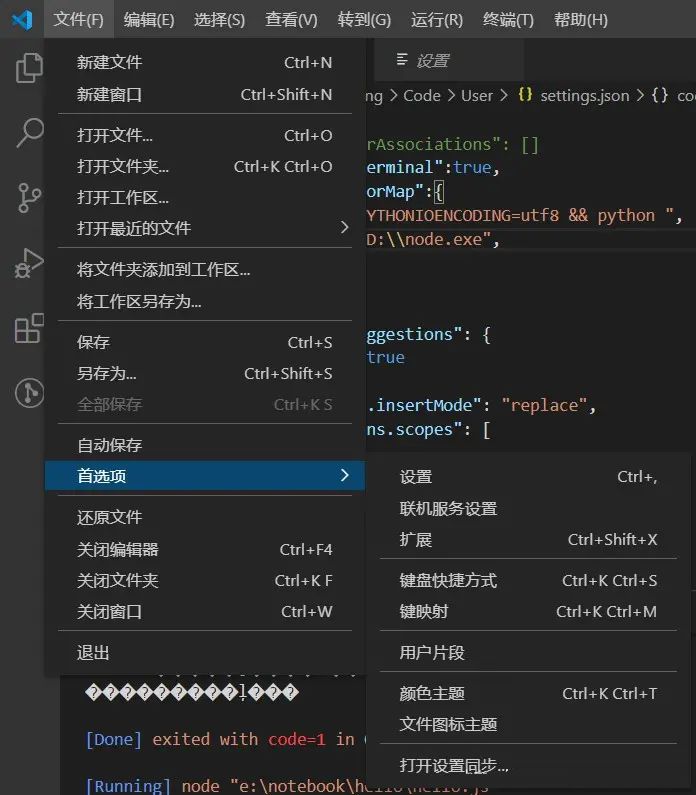Toggle 自动保存 option
The image size is (696, 795).
pyautogui.click(x=205, y=445)
